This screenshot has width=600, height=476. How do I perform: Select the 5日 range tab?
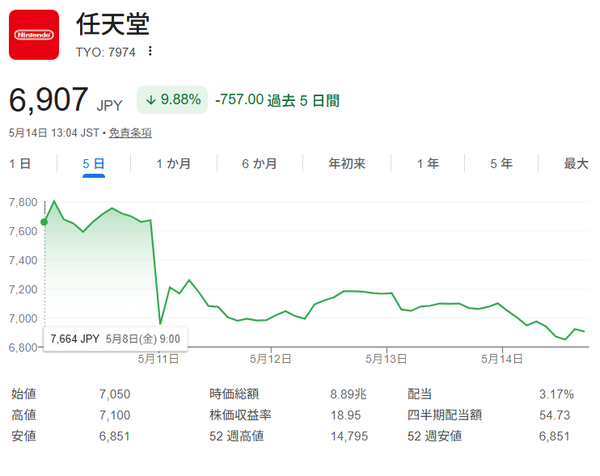coord(93,164)
